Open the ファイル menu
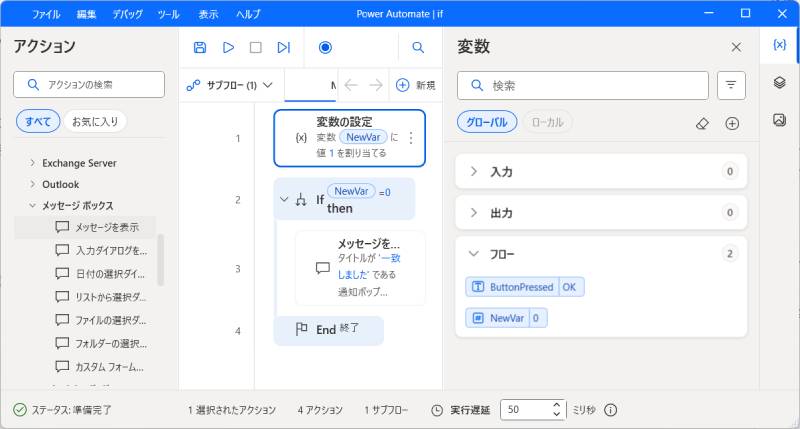Image resolution: width=800 pixels, height=429 pixels. [46, 14]
